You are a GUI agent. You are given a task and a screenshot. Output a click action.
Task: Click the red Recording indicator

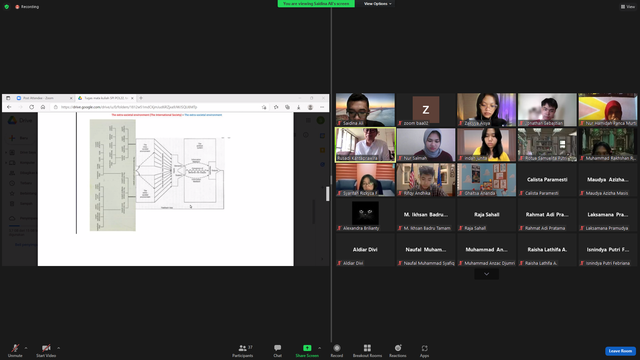(27, 7)
